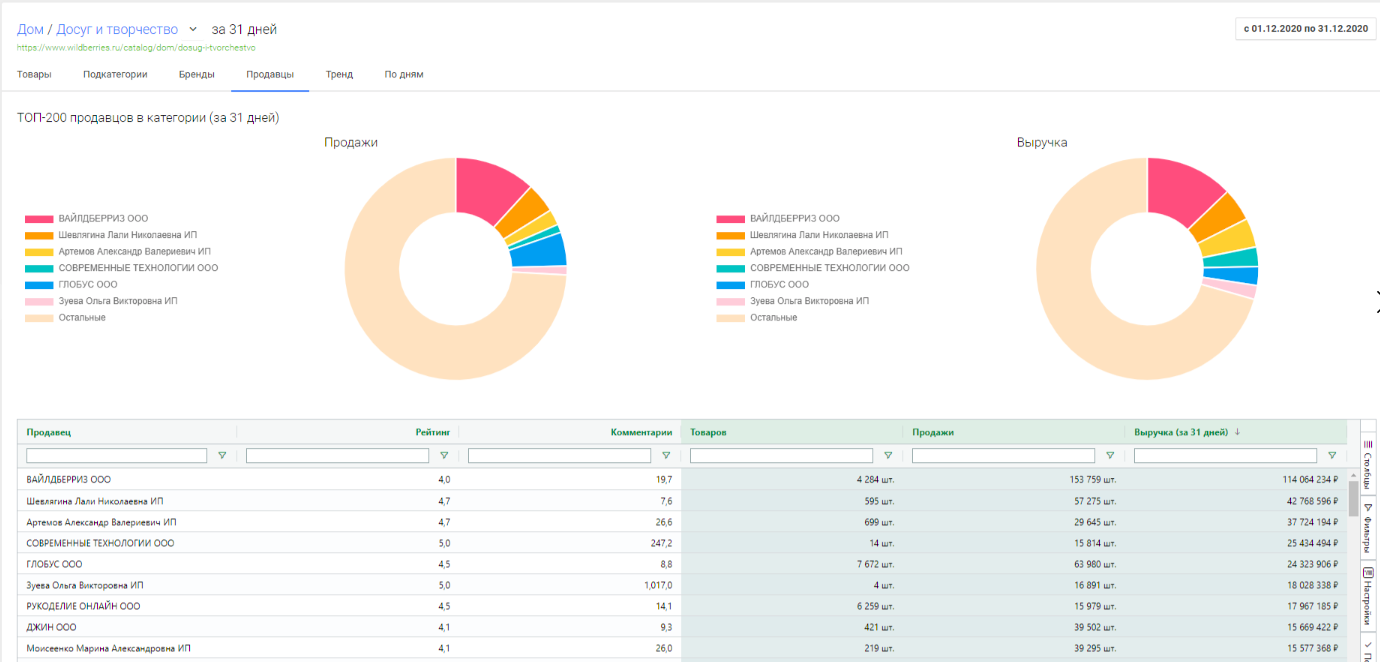Click the funnel filter icon in Комментарии column
Viewport: 1380px width, 662px height.
[668, 455]
